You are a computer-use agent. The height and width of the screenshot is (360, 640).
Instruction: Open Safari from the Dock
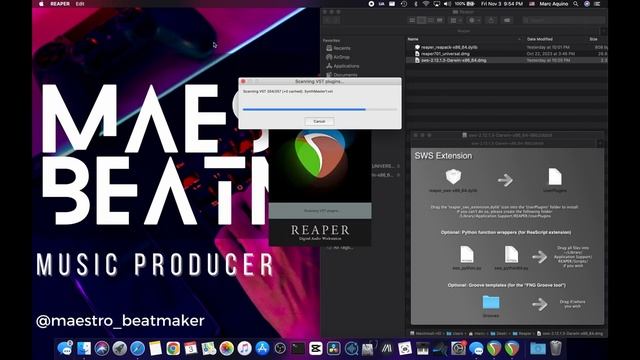(x=138, y=348)
